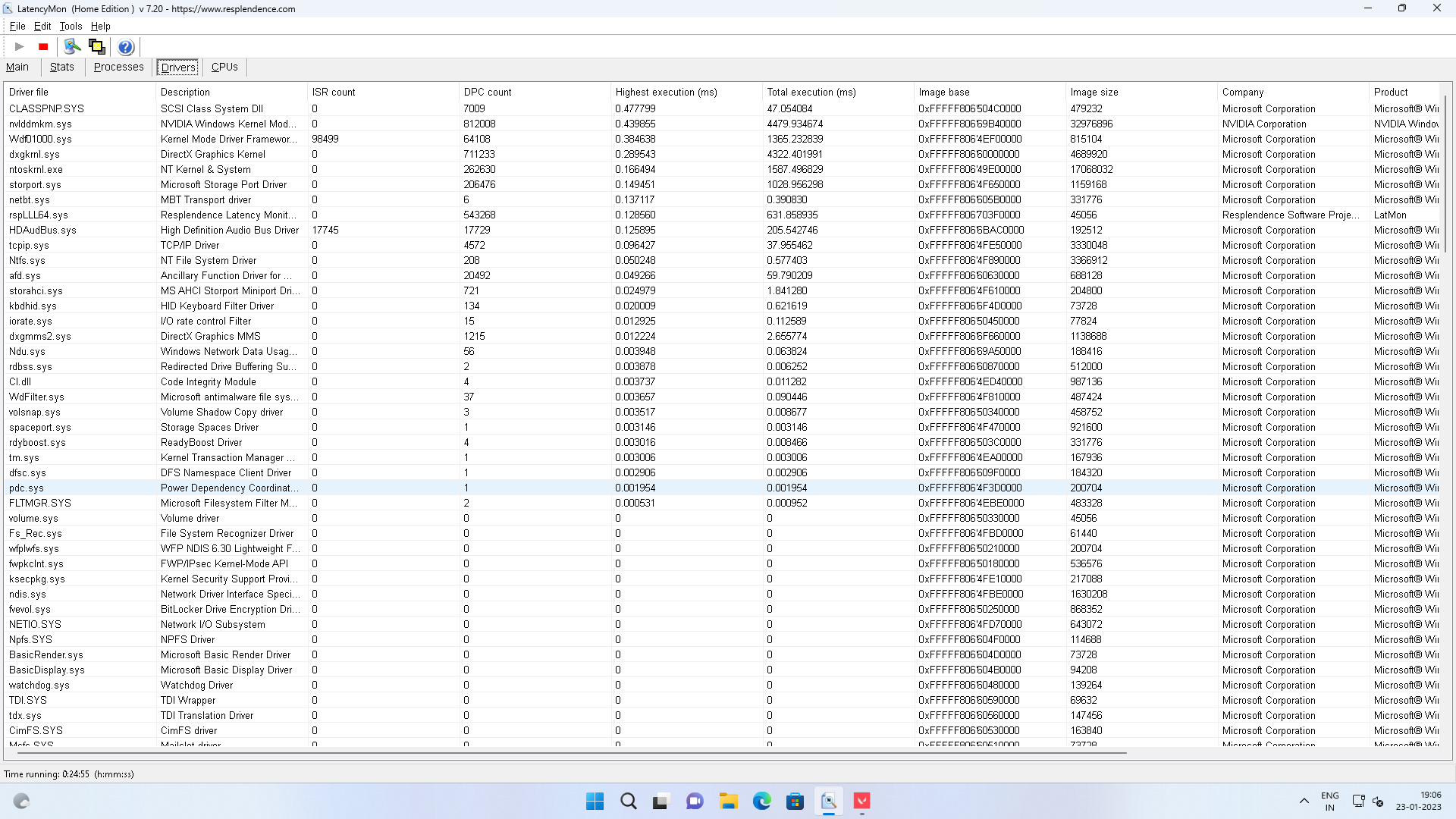This screenshot has width=1456, height=819.
Task: Sort by the Company column header
Action: pos(1294,92)
